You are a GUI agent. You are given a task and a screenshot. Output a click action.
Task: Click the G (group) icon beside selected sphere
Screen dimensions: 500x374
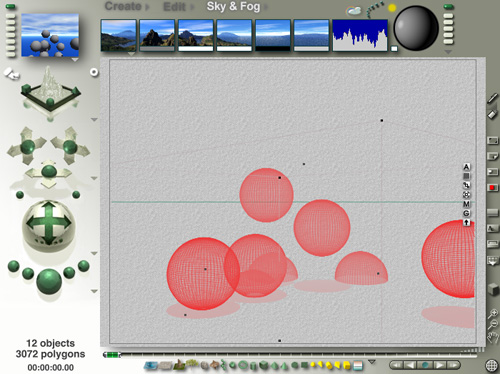(x=466, y=213)
